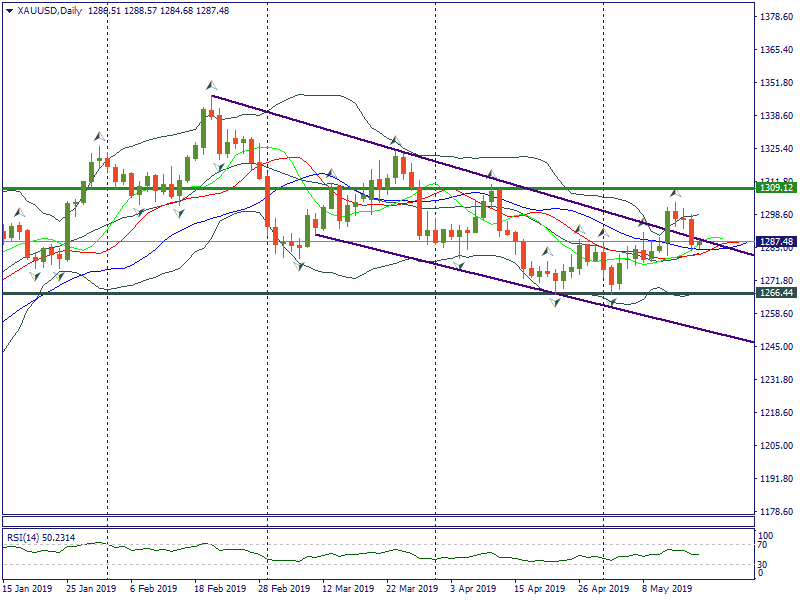Click up fractal arrow above late March peak
The width and height of the screenshot is (800, 600).
(395, 141)
